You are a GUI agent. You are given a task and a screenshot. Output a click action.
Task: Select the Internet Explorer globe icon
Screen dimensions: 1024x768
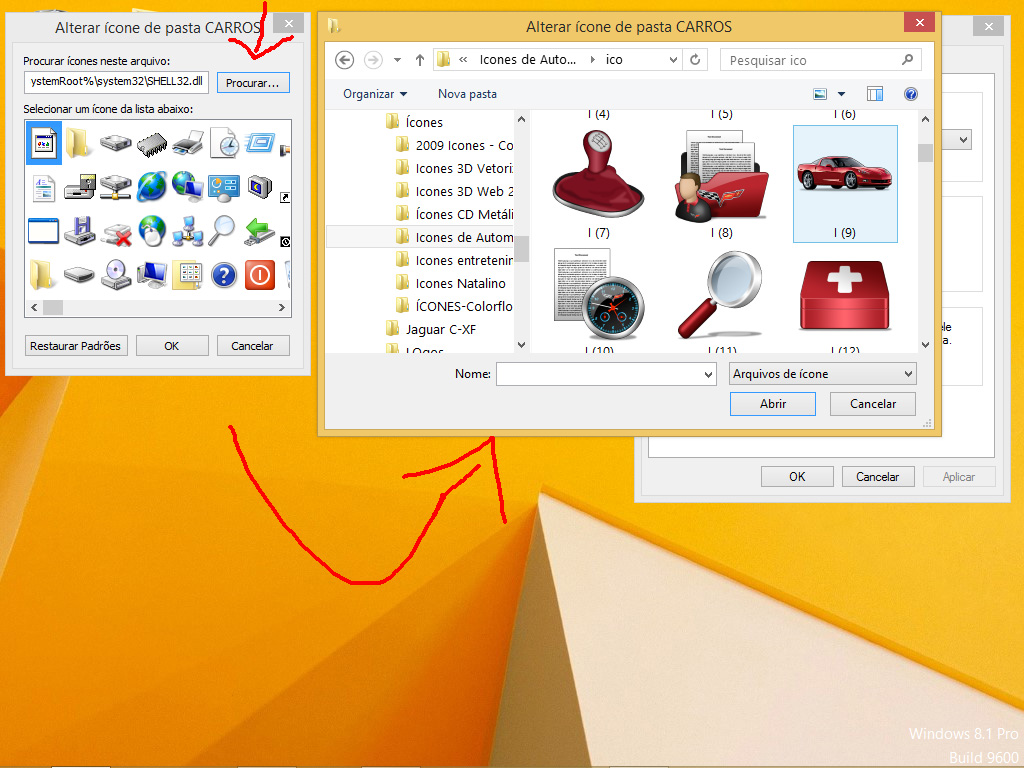[152, 187]
